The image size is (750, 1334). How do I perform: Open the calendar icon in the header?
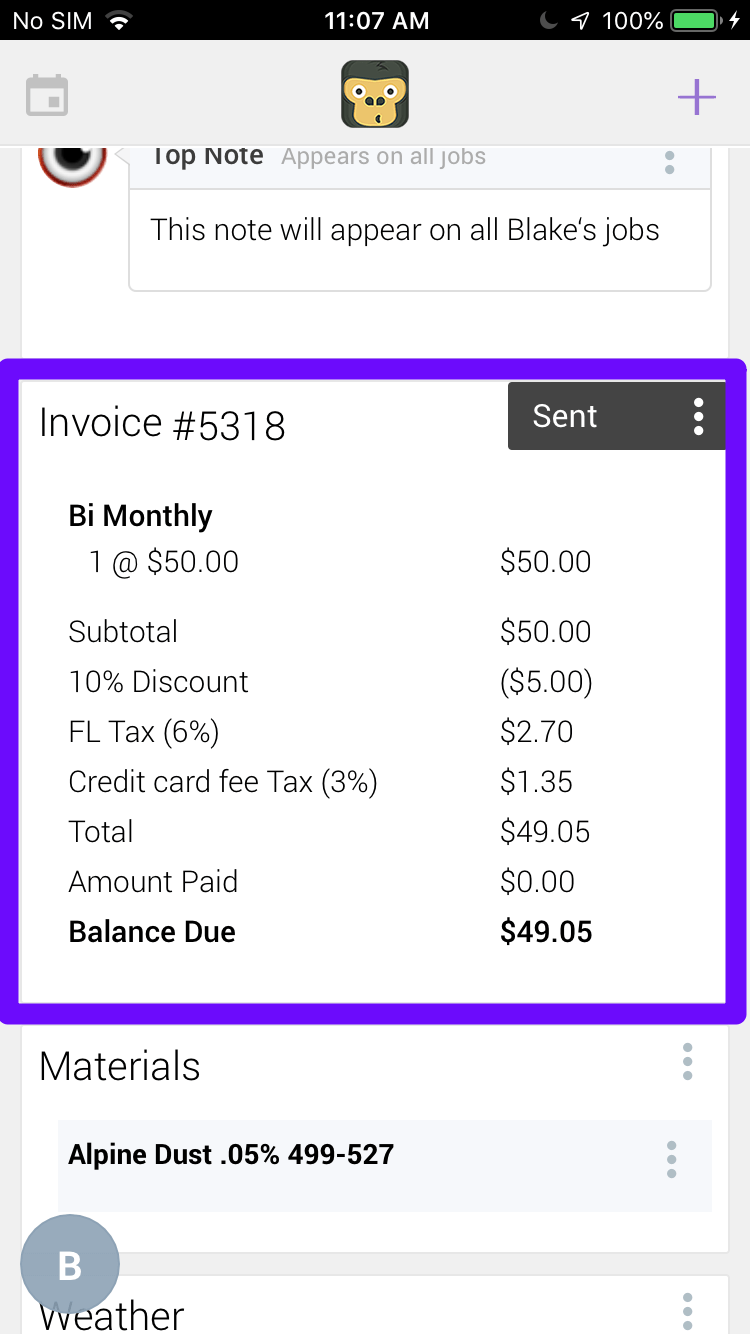47,96
